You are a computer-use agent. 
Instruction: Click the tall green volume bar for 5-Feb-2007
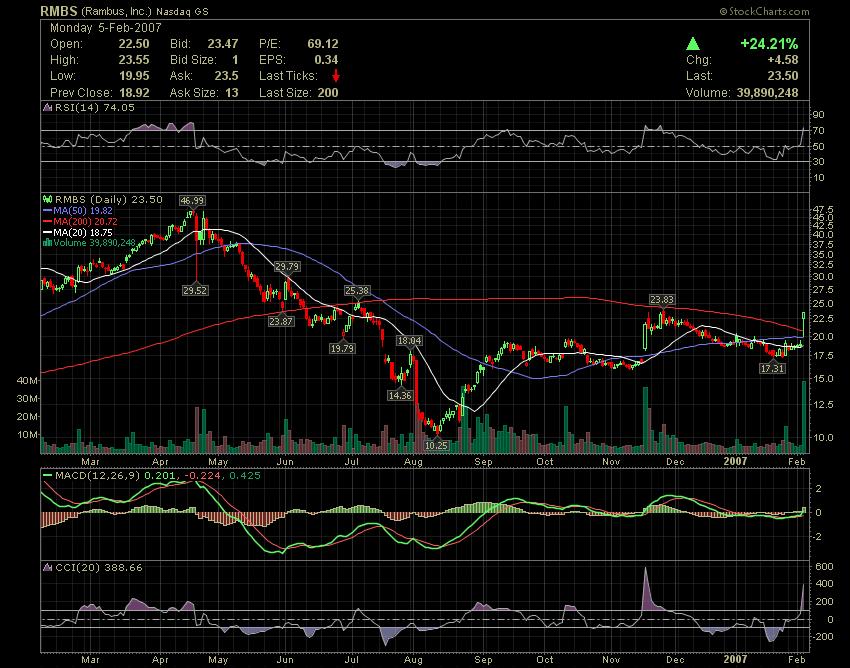804,417
